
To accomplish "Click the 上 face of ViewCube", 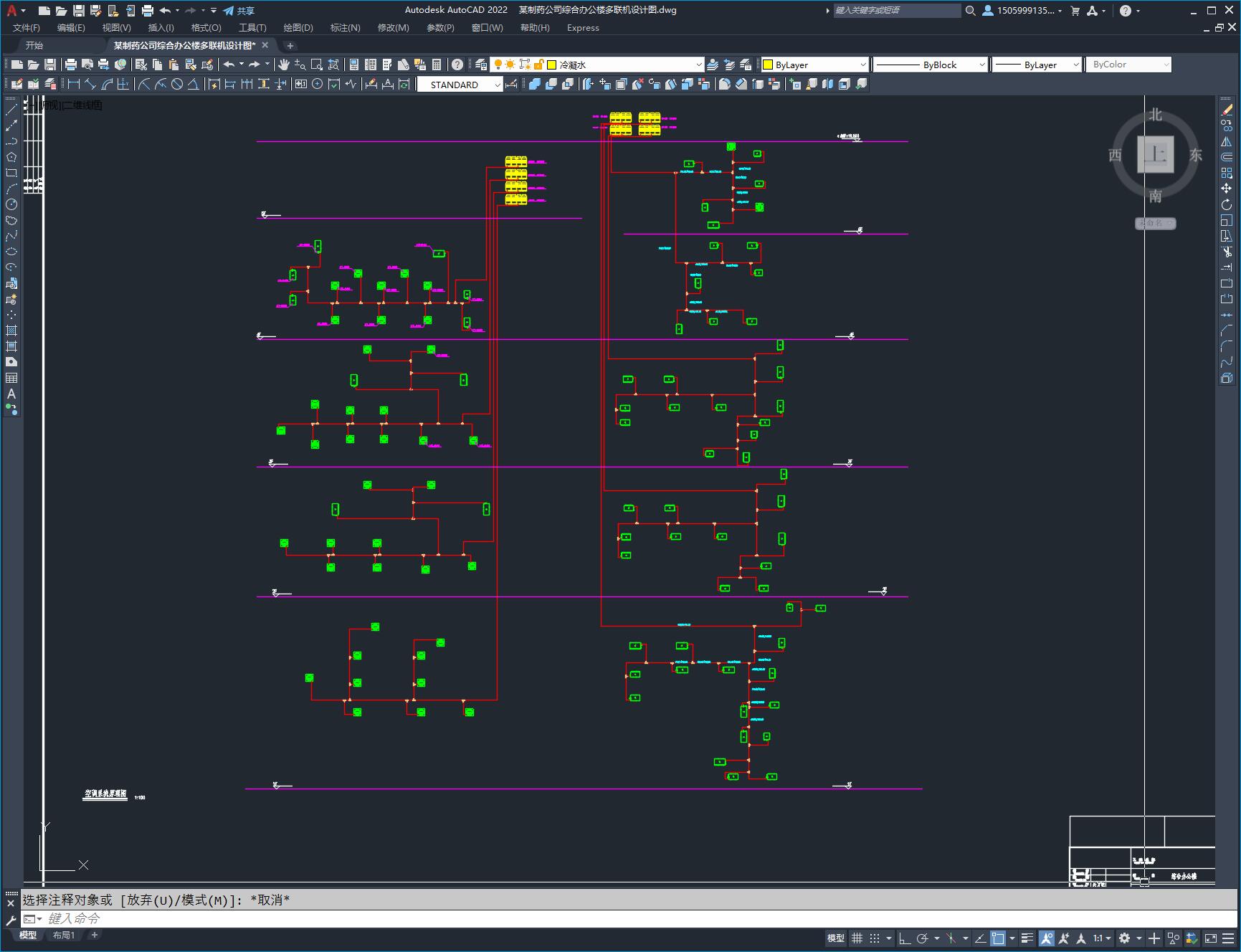I will pos(1155,154).
